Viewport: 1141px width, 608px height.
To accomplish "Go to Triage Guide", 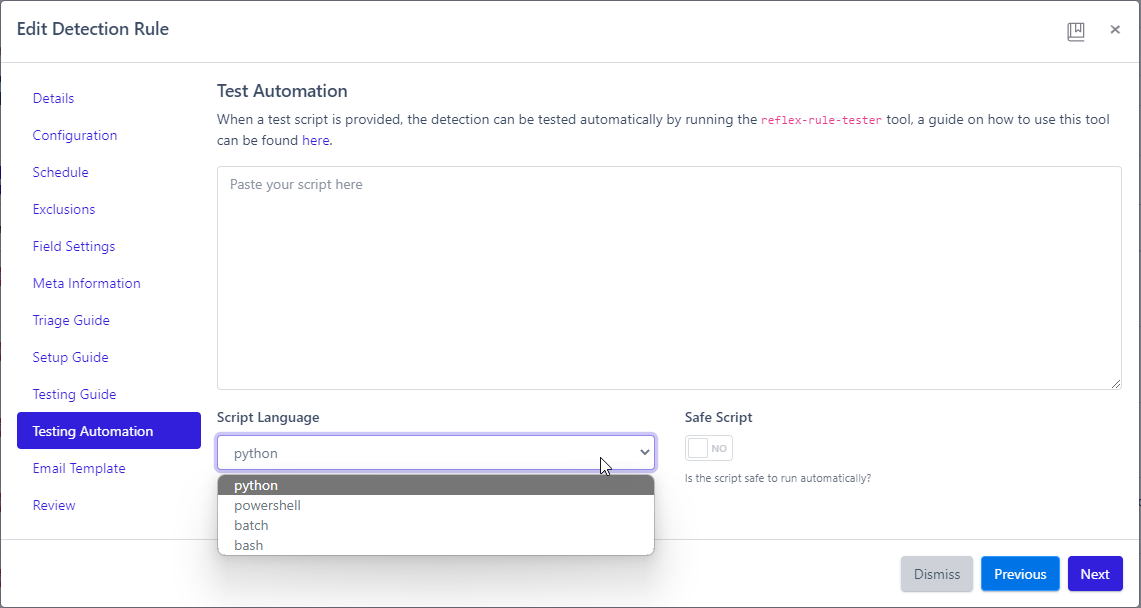I will coord(71,321).
